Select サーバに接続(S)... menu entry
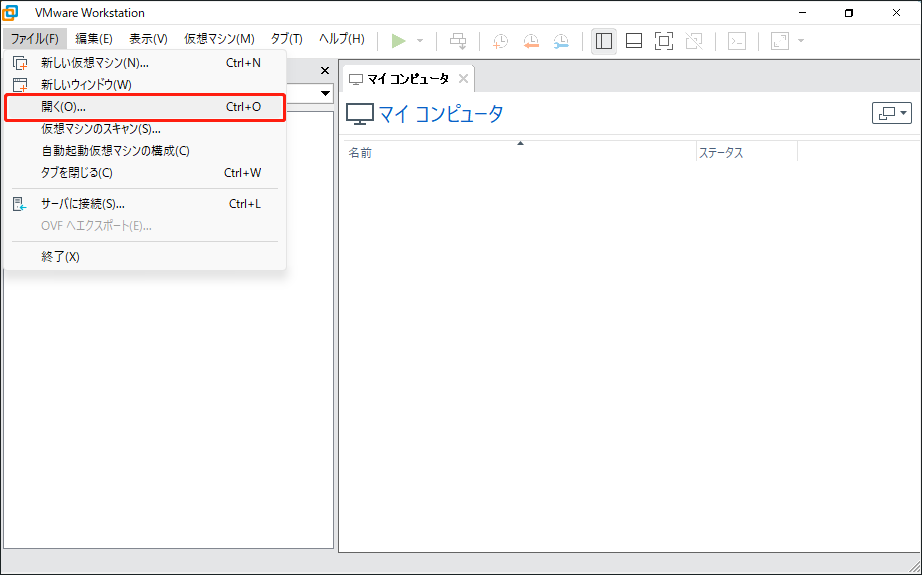922x575 pixels. [145, 204]
